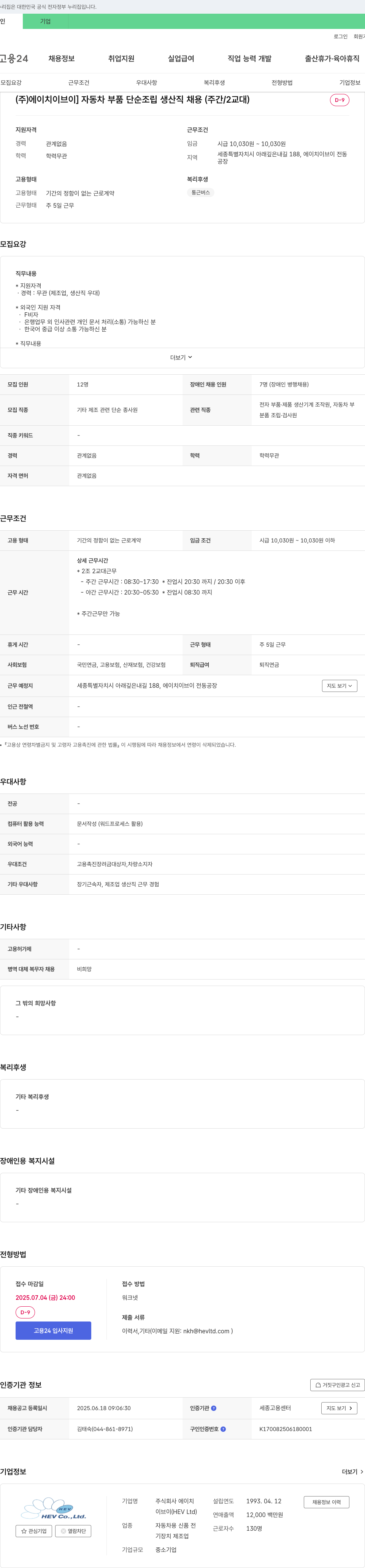Open the 출산휴가·육아휴직 menu
365x1568 pixels.
(x=332, y=59)
